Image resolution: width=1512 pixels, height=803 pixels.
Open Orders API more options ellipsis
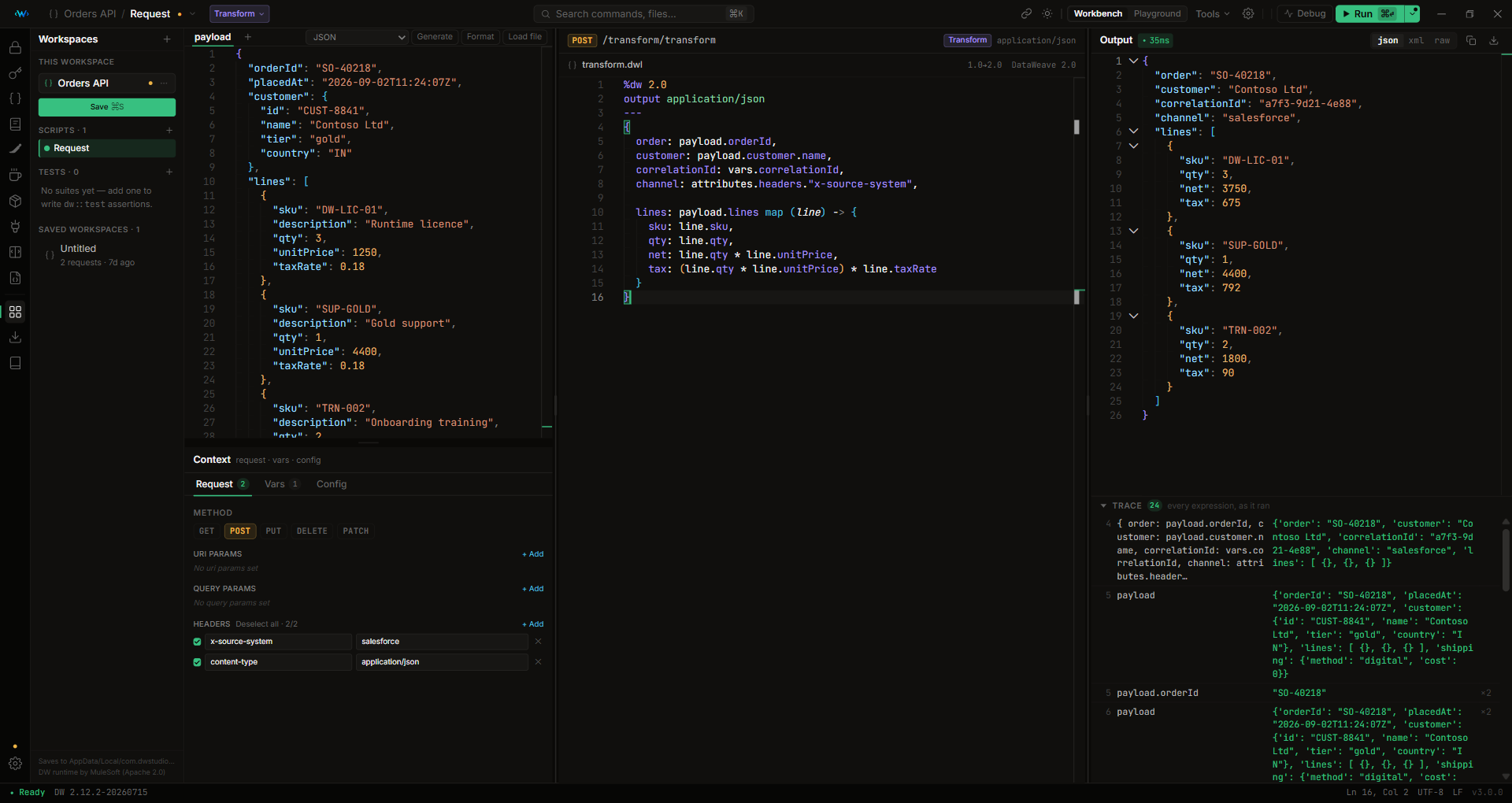click(164, 83)
